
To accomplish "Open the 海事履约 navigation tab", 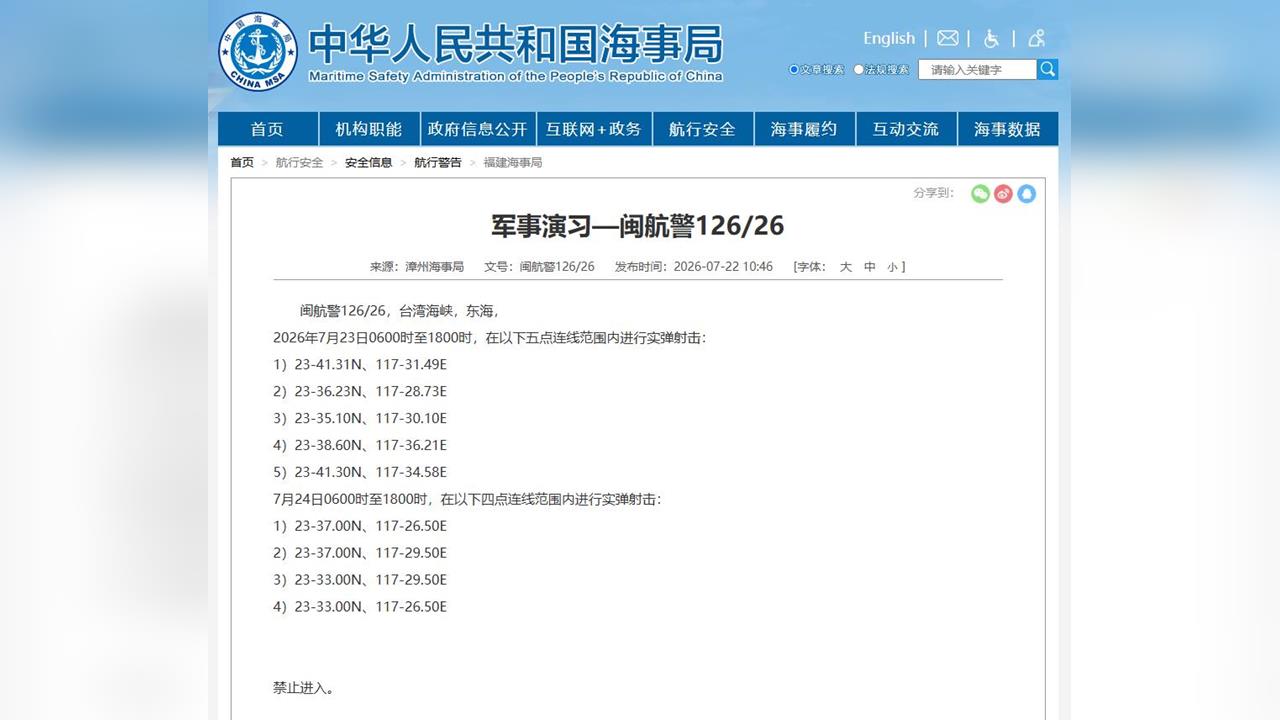I will tap(804, 129).
